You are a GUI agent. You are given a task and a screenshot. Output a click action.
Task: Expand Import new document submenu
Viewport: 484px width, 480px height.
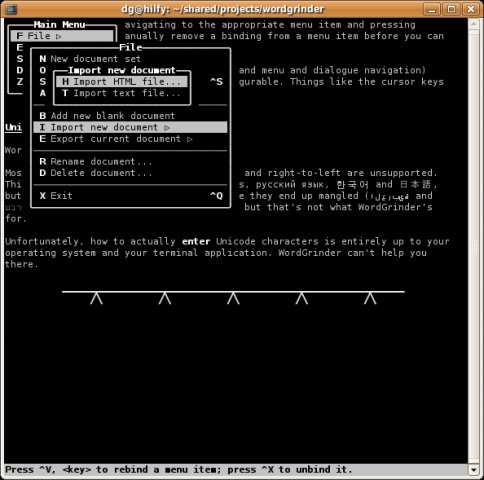tap(130, 127)
